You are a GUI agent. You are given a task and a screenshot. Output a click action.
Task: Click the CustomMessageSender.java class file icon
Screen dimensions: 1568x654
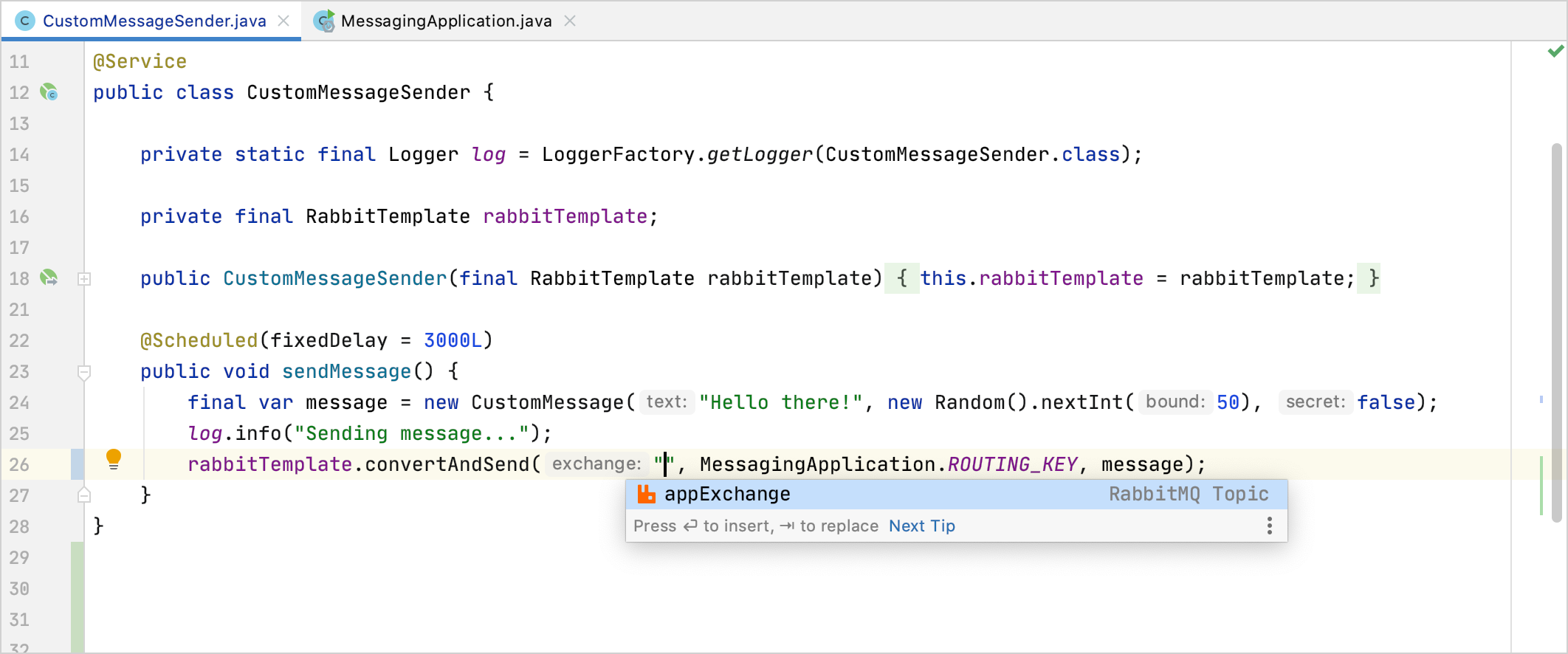[24, 21]
